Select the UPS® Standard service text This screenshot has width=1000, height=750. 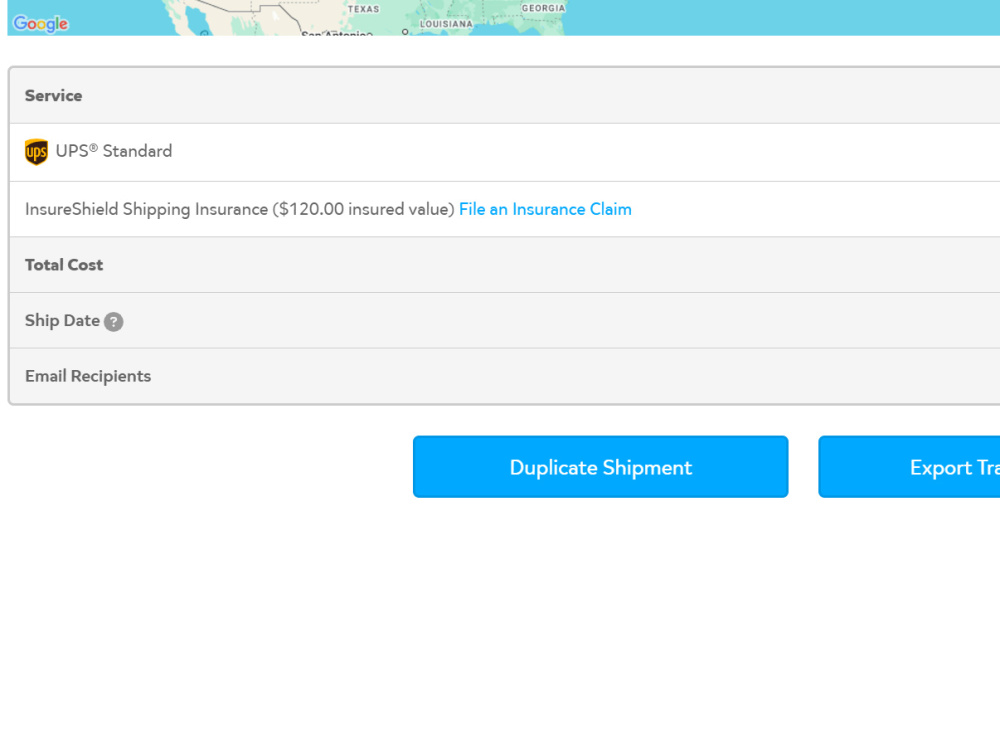[114, 151]
